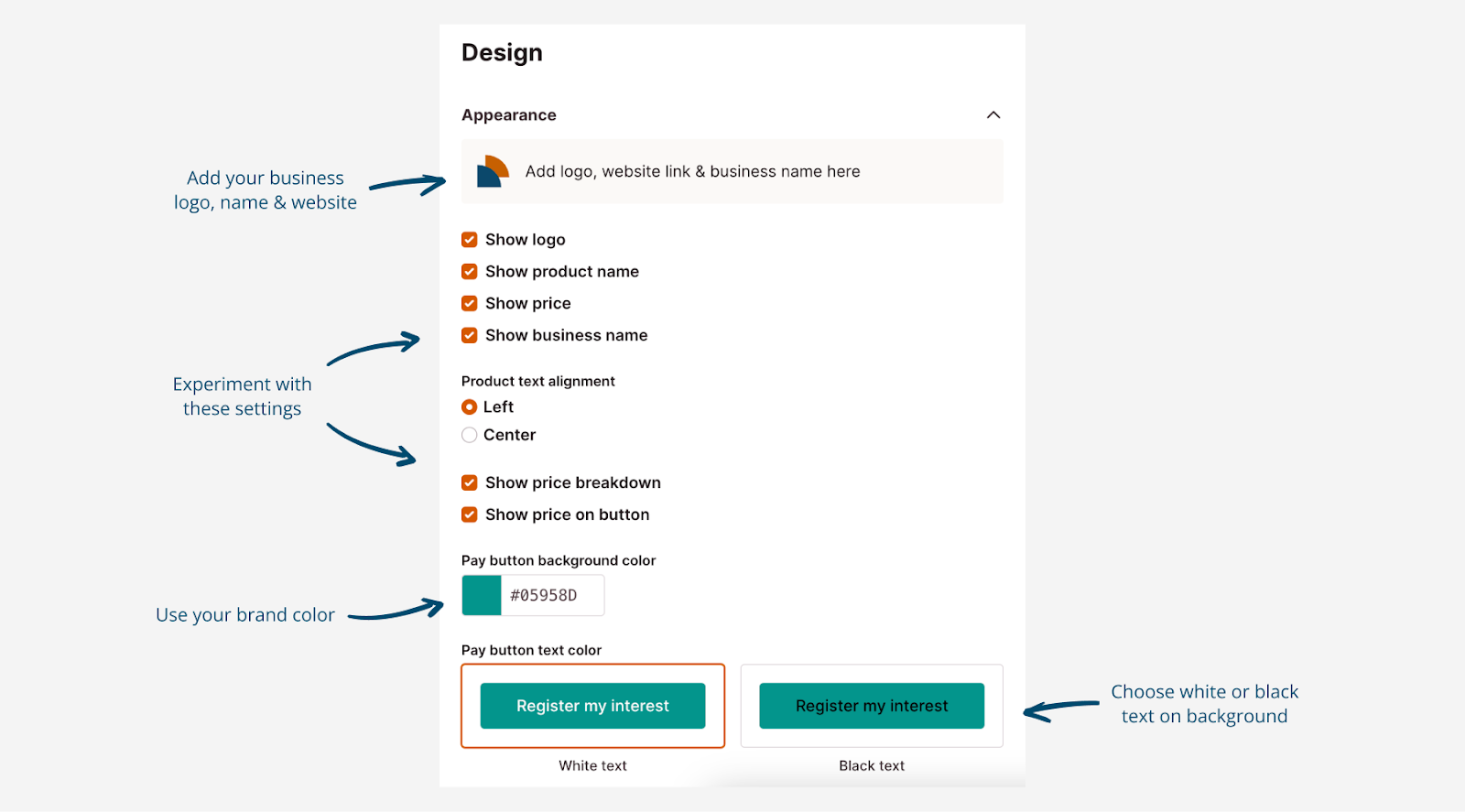The image size is (1465, 812).
Task: Click the Black text label
Action: (x=872, y=766)
